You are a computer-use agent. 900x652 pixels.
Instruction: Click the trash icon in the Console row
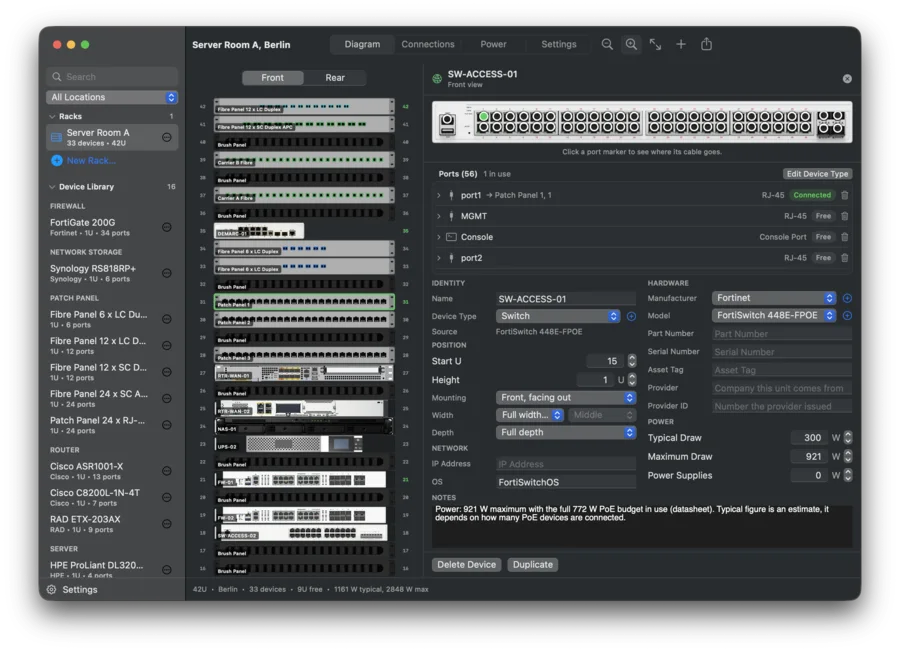844,237
